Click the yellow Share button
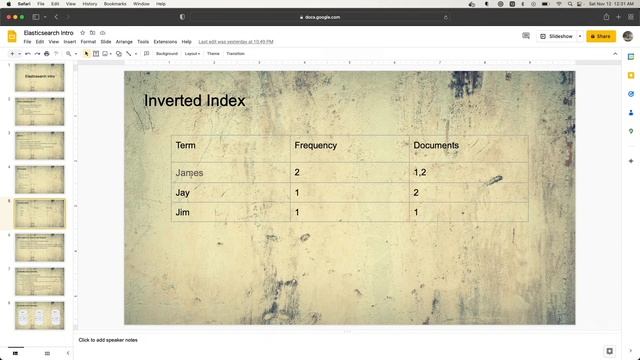This screenshot has height=360, width=640. 601,36
